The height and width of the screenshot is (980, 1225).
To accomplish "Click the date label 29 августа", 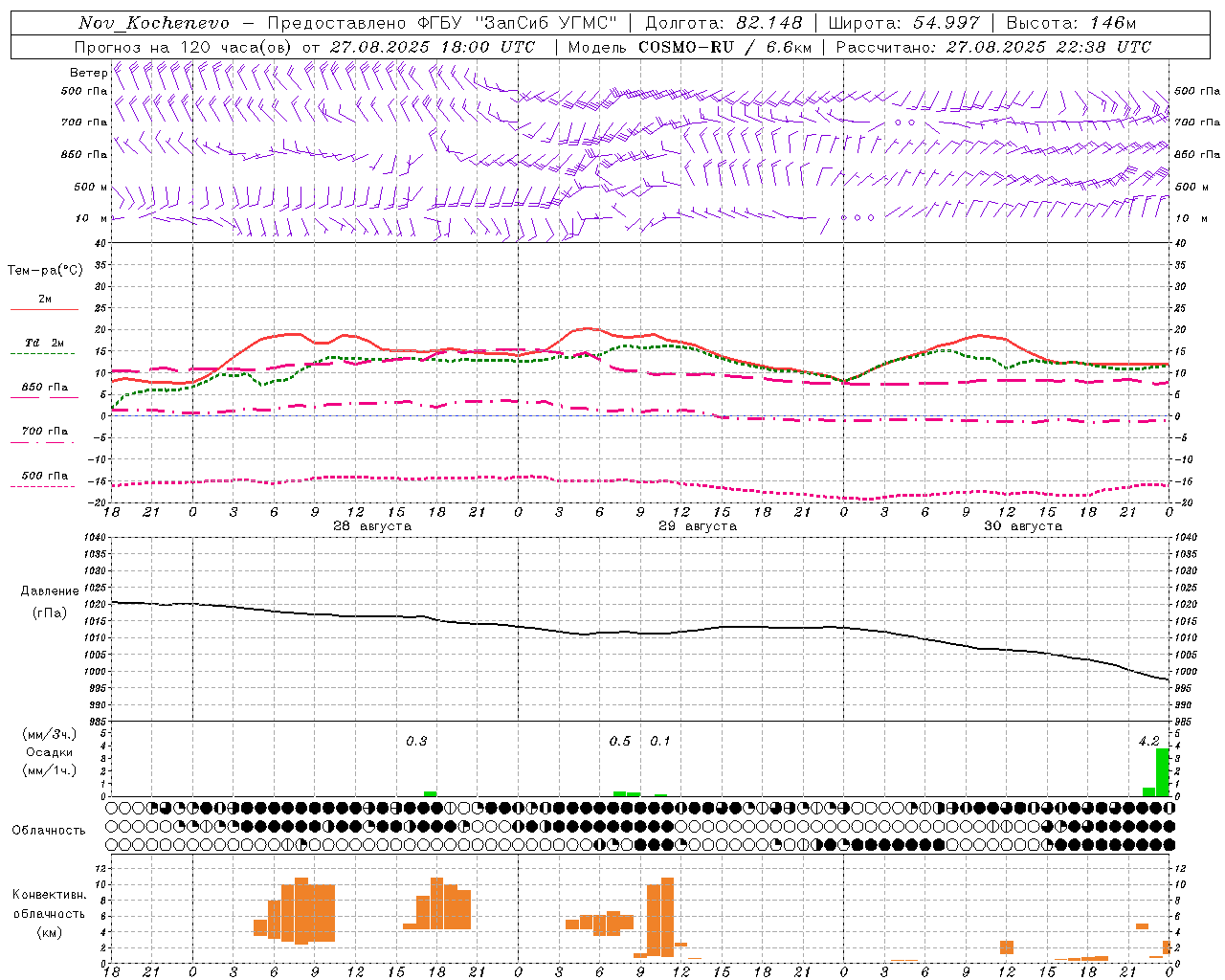I will coord(698,526).
